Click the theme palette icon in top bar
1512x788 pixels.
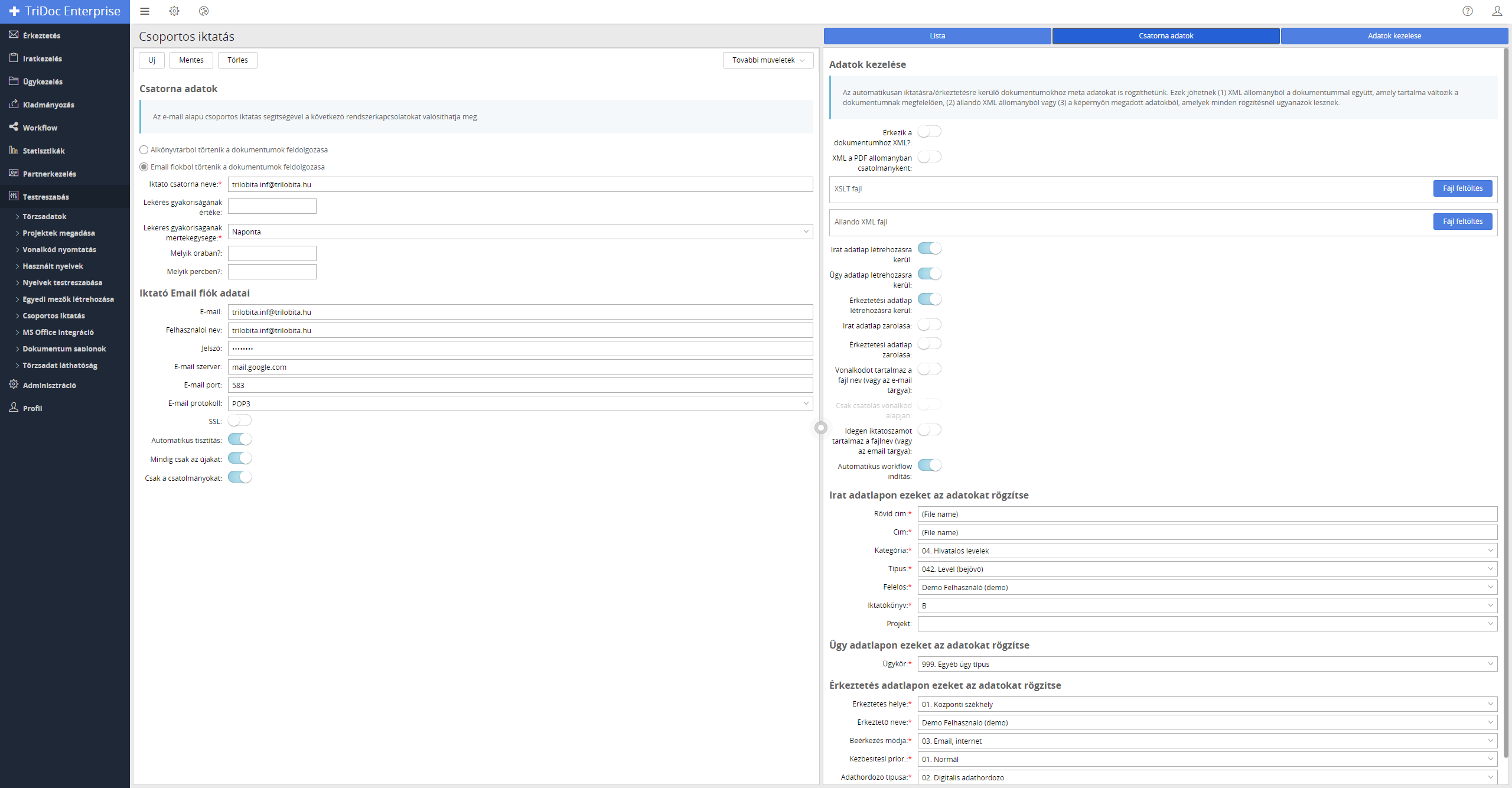click(x=204, y=11)
